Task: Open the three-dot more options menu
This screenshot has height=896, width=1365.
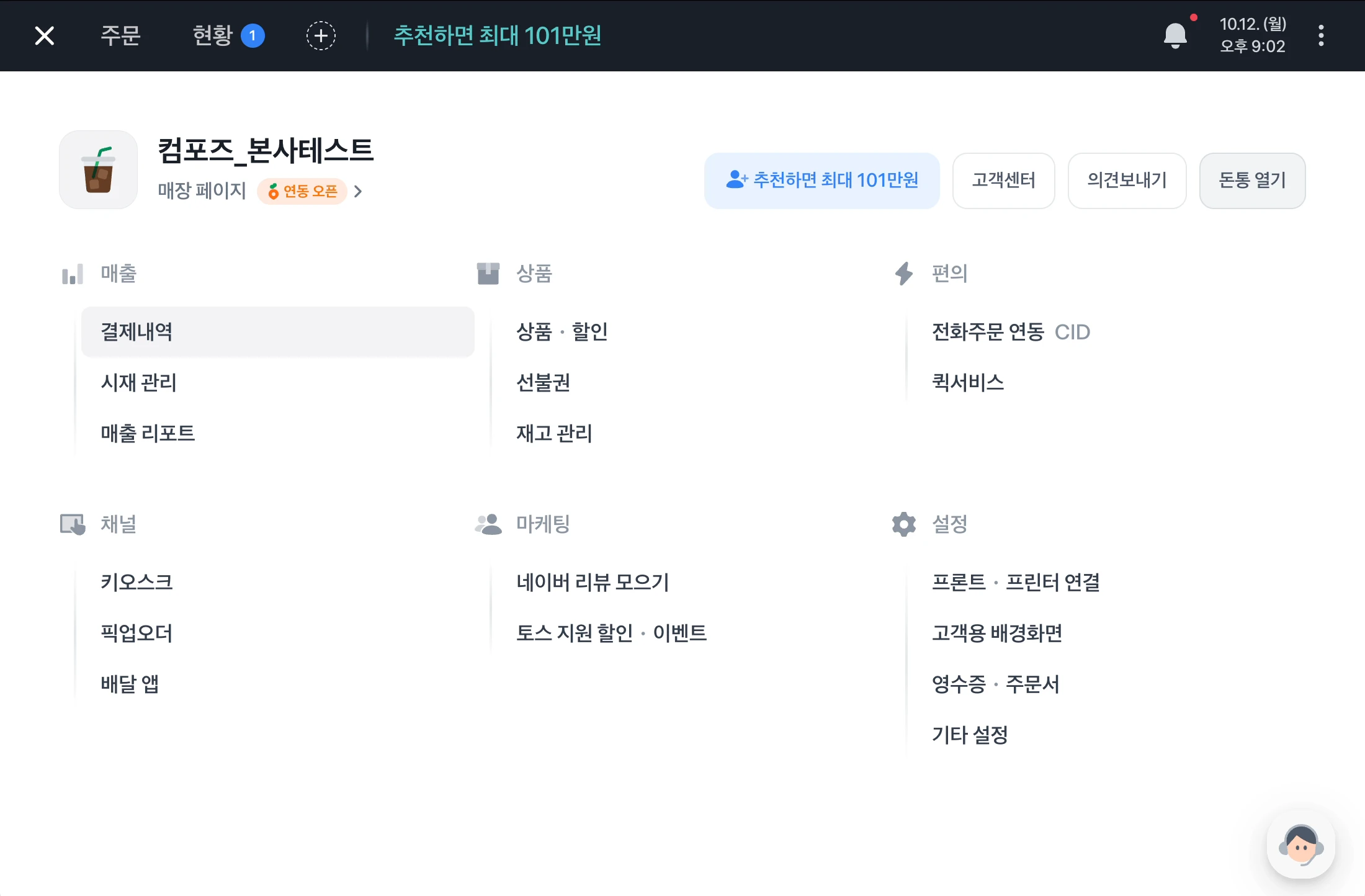Action: click(x=1321, y=35)
